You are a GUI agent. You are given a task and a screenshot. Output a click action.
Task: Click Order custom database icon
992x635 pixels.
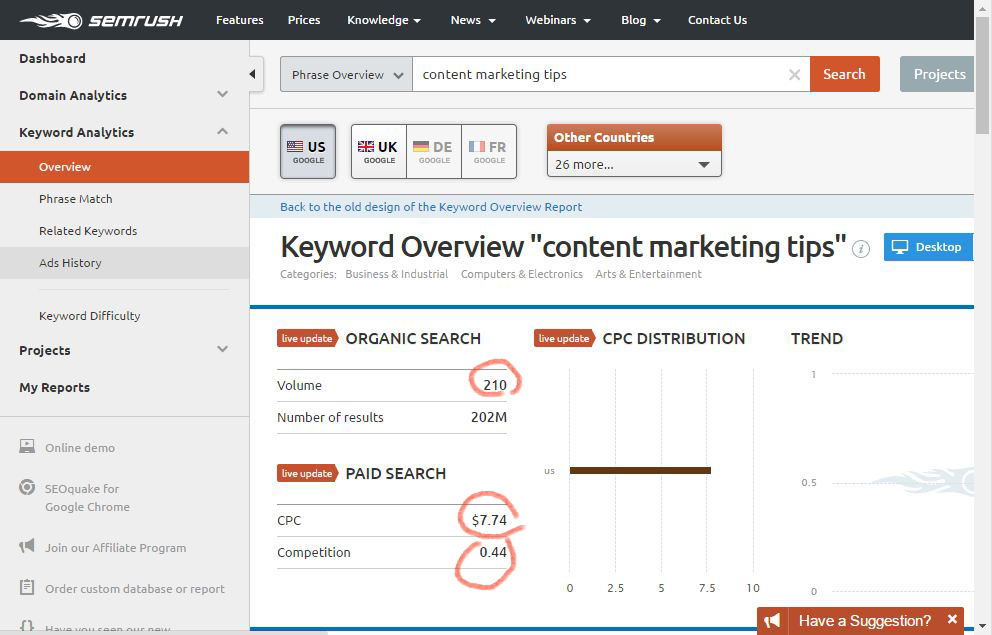(x=27, y=588)
